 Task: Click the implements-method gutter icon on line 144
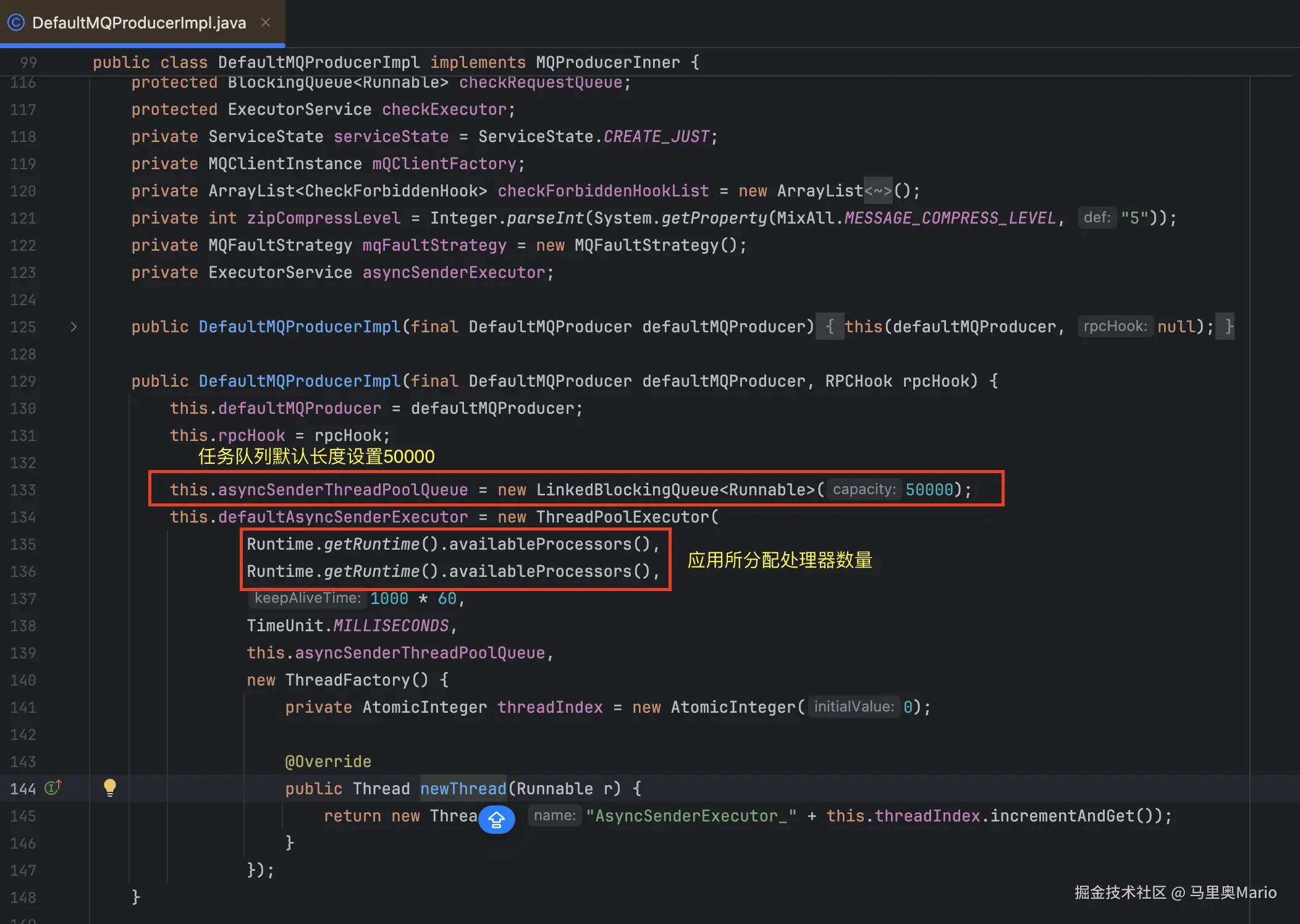(x=53, y=788)
